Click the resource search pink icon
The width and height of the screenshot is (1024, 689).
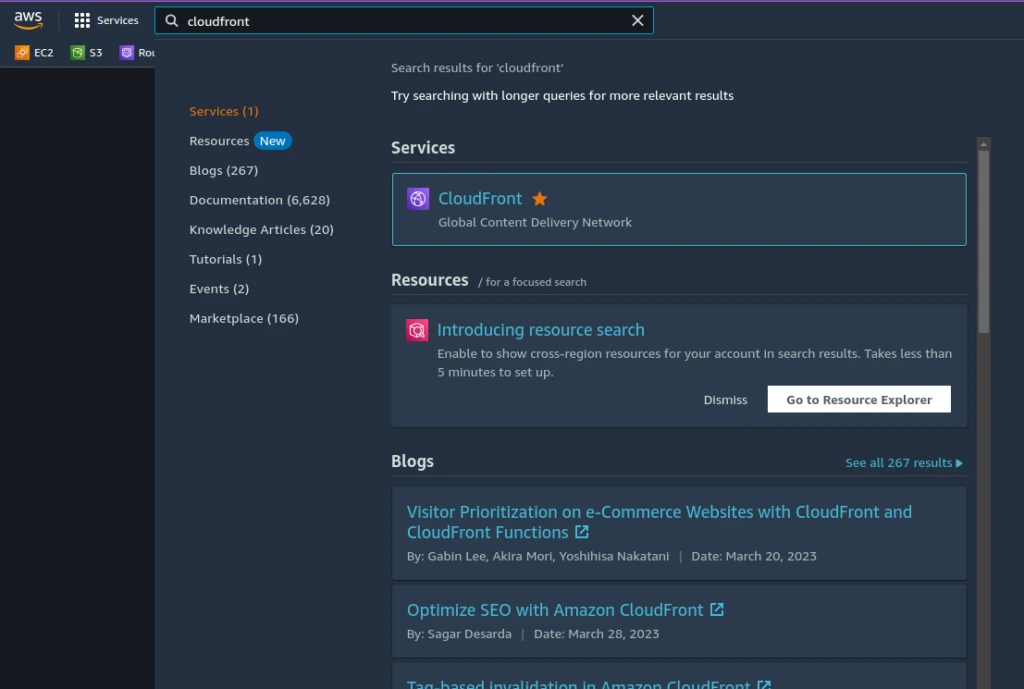point(417,330)
